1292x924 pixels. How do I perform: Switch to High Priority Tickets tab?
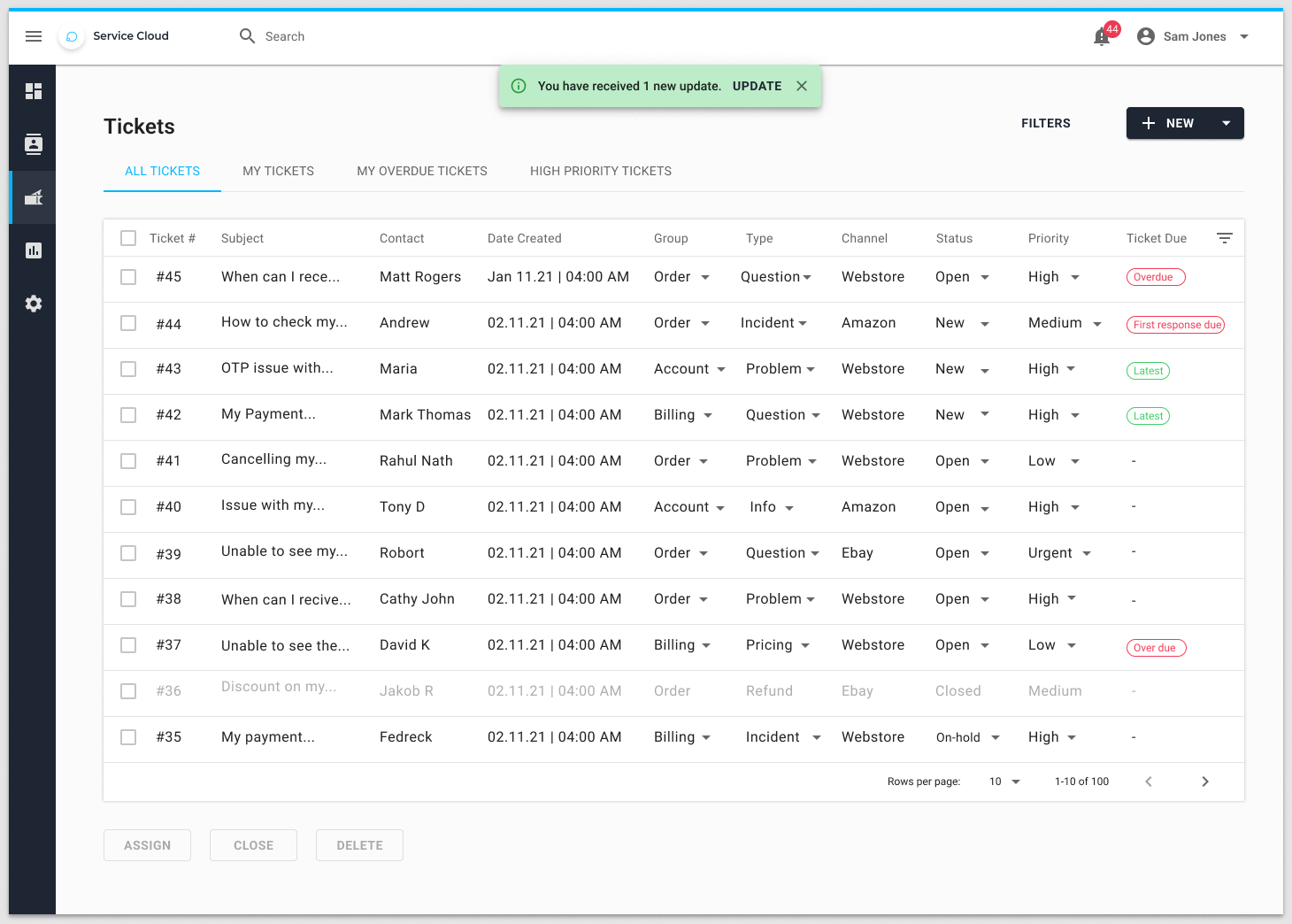[601, 171]
